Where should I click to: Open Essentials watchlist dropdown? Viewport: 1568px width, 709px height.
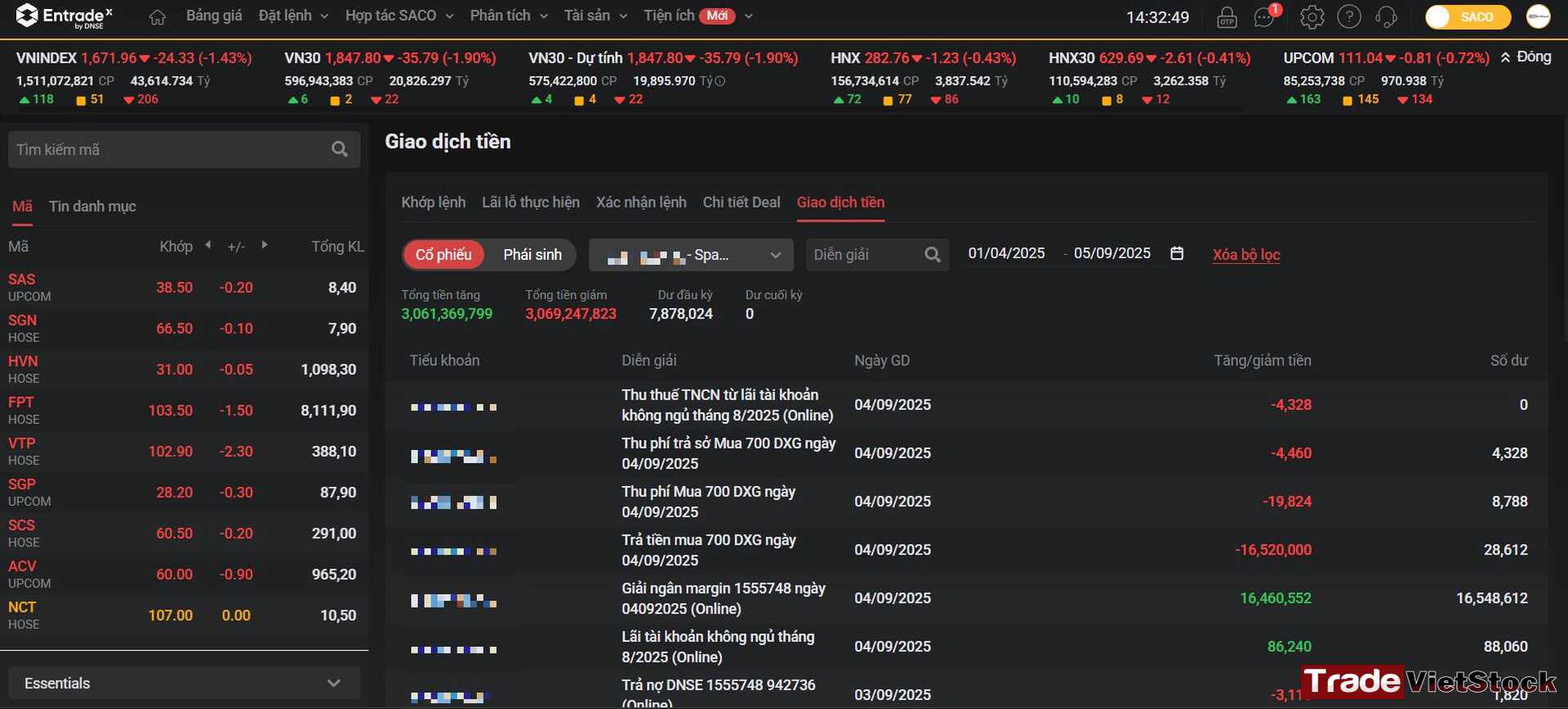coord(184,683)
